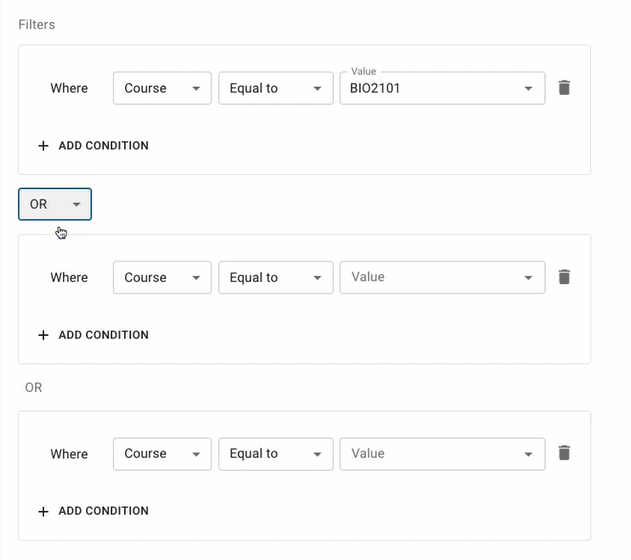Open Course field dropdown in first filter
This screenshot has height=560, width=631.
tap(162, 88)
